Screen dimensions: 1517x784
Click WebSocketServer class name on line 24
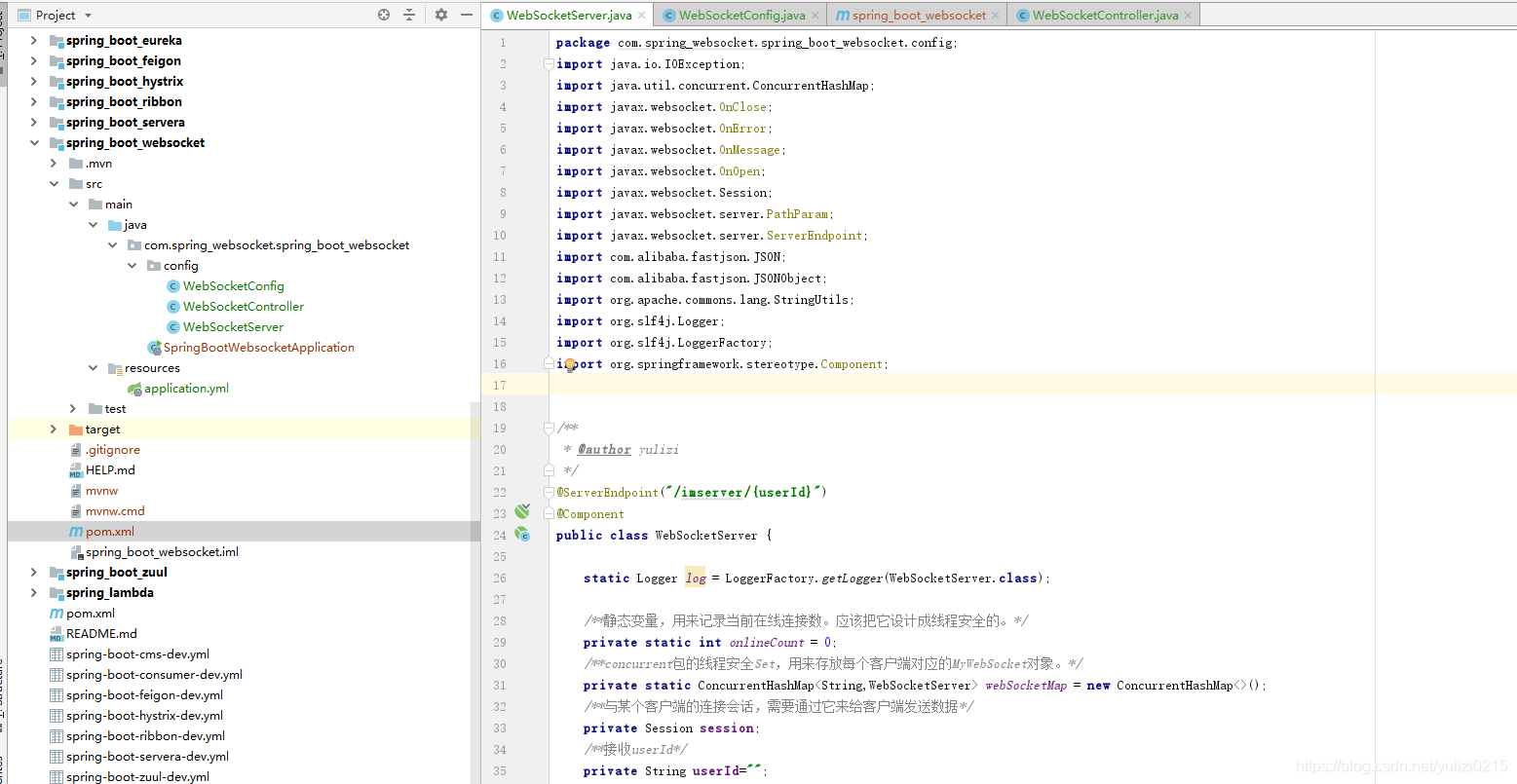tap(705, 535)
